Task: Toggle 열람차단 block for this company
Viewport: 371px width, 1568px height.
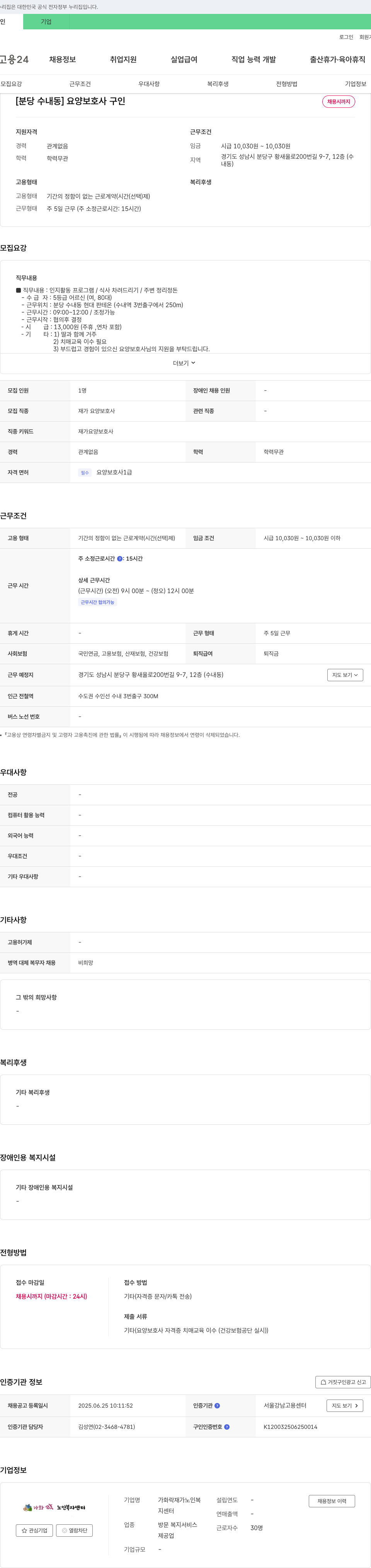Action: [74, 1530]
